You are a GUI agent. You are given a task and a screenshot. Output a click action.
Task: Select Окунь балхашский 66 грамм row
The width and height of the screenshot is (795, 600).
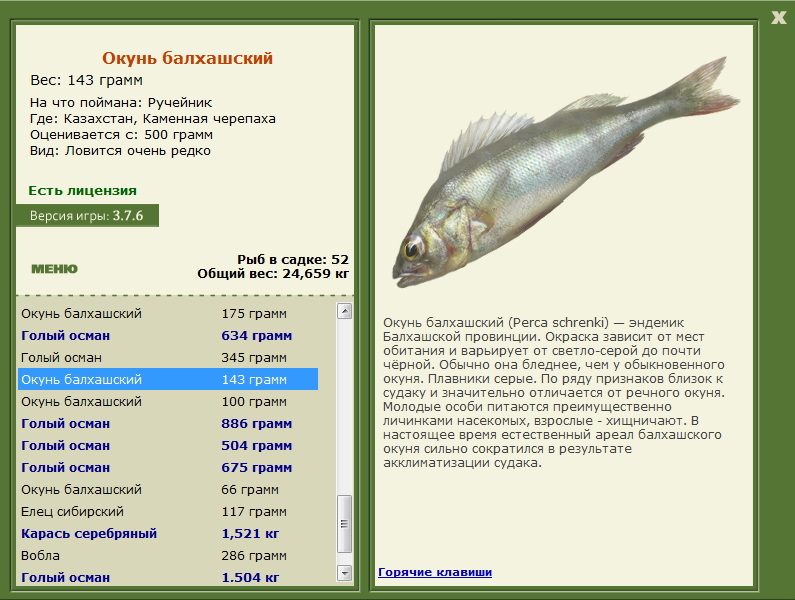pyautogui.click(x=168, y=489)
